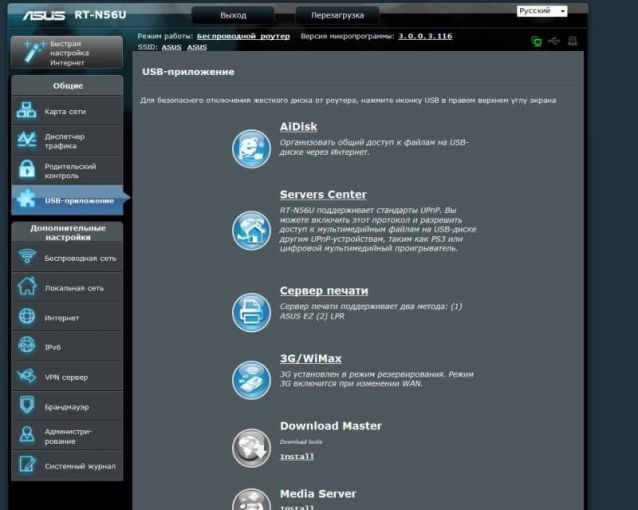Click the printer status icon in header

point(573,41)
